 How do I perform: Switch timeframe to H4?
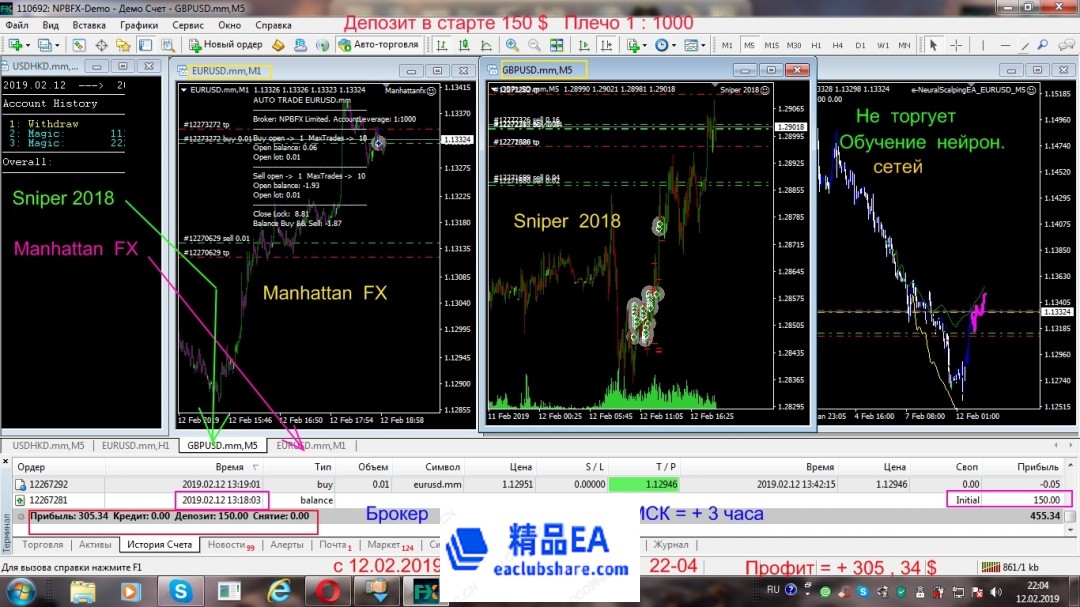click(838, 45)
